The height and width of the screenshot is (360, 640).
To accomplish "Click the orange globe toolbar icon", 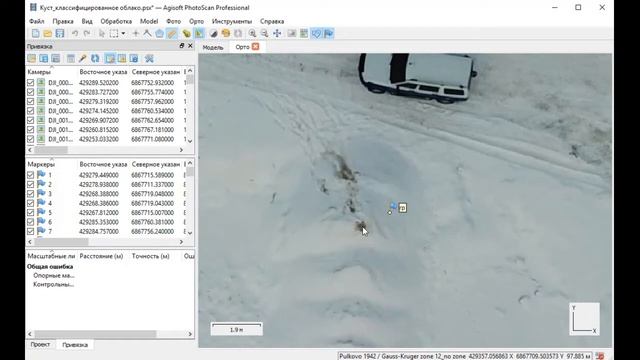I will click(226, 33).
